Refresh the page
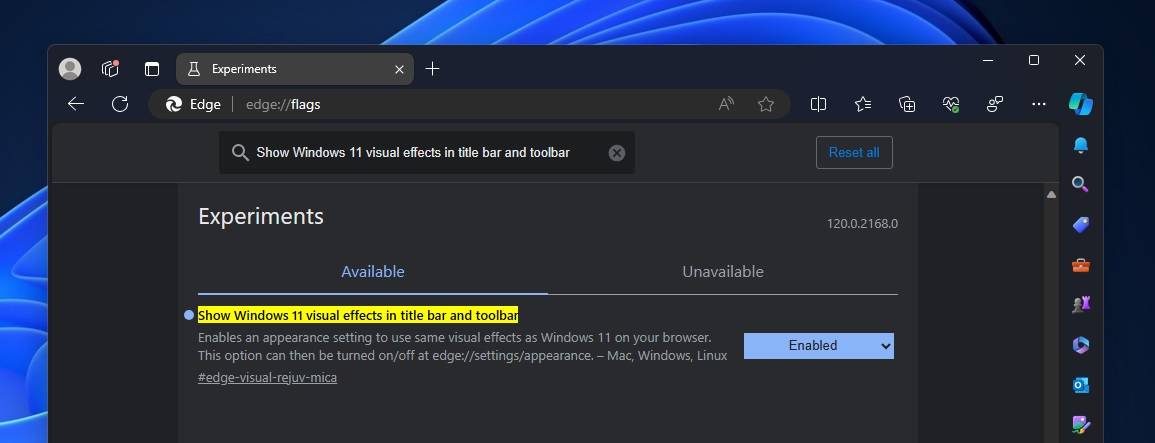 coord(120,104)
